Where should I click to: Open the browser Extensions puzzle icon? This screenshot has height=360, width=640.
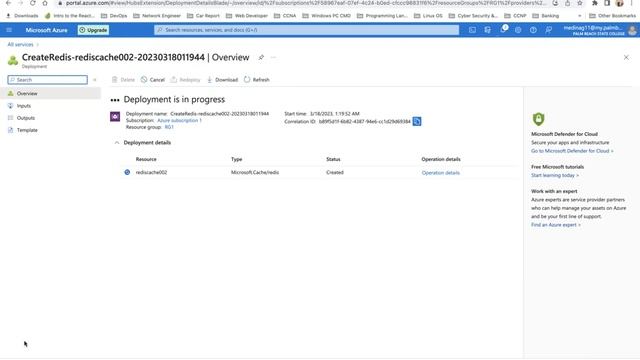tap(595, 3)
